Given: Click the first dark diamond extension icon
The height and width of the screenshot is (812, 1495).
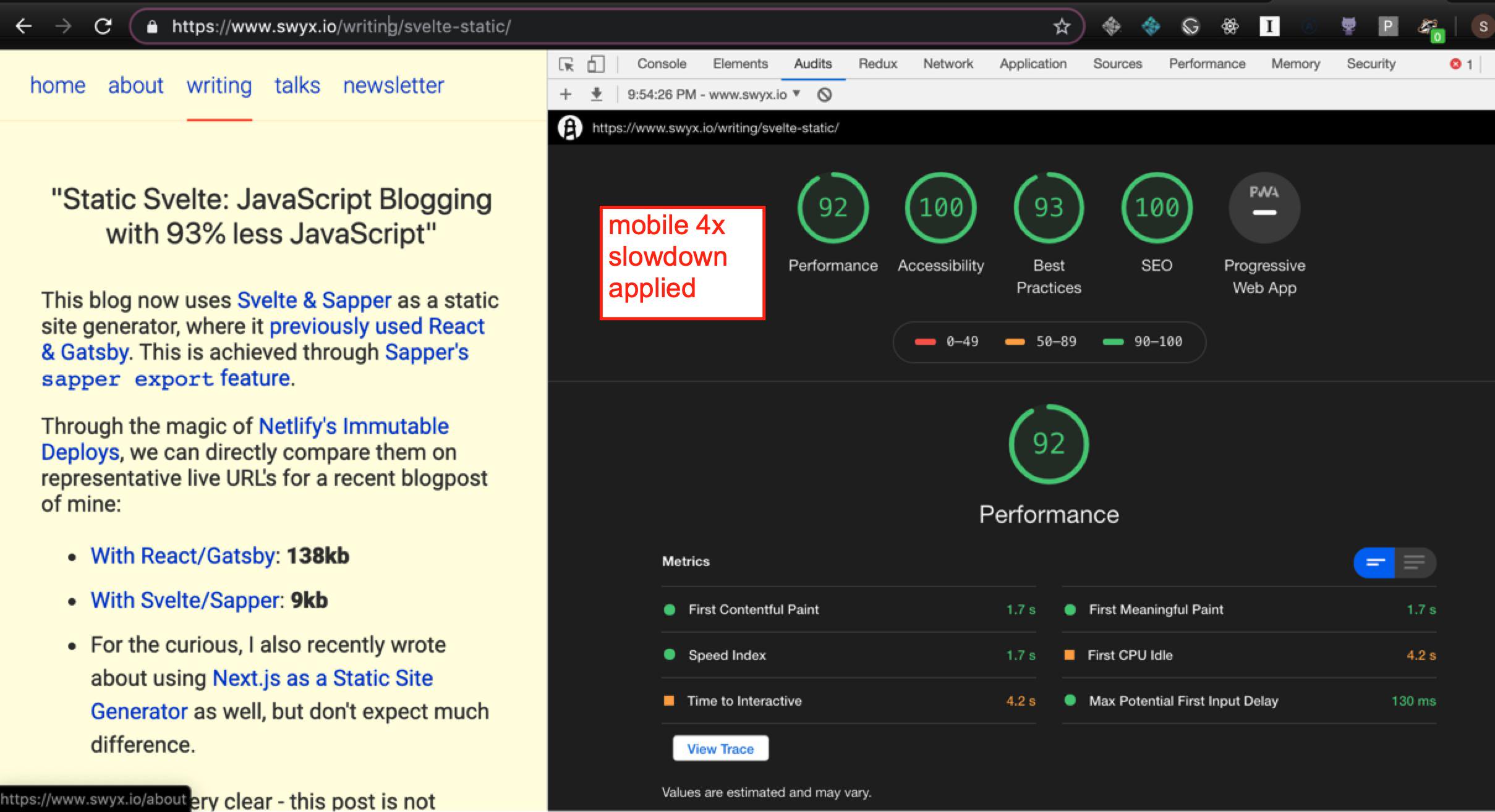Looking at the screenshot, I should click(x=1111, y=27).
